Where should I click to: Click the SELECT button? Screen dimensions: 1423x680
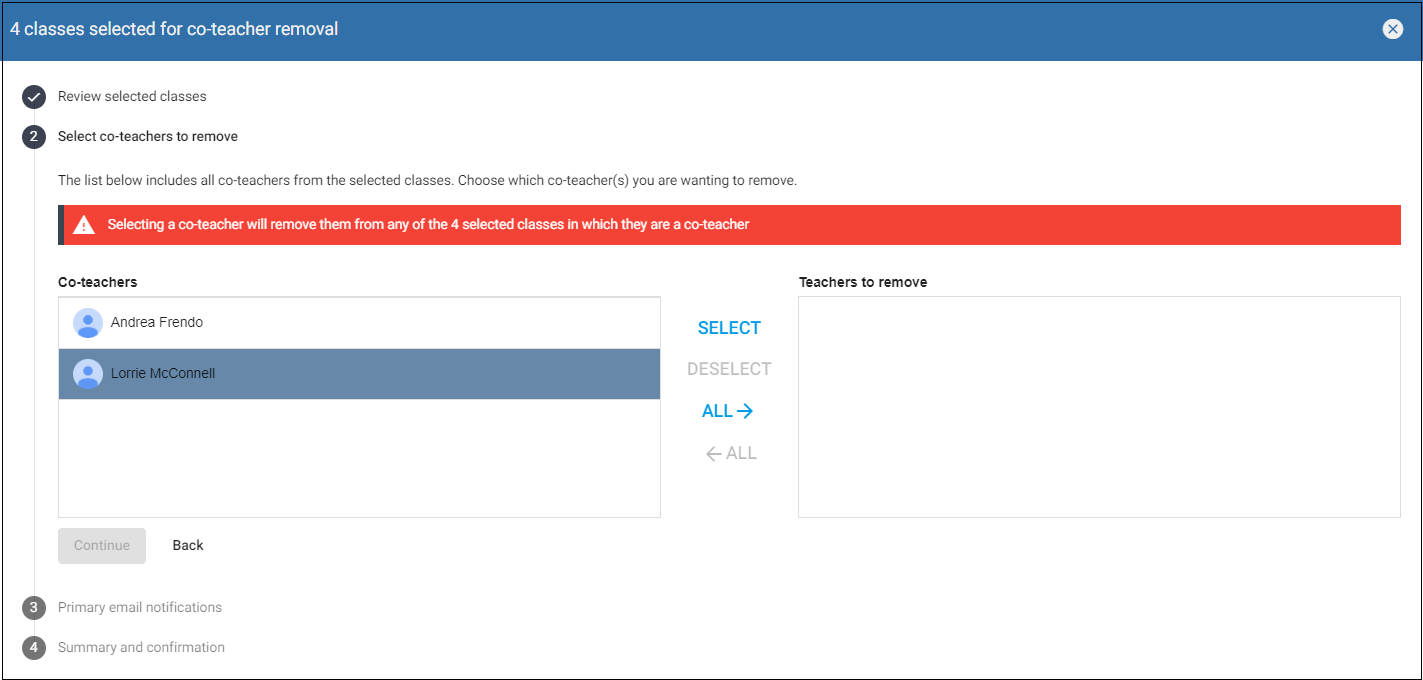729,328
